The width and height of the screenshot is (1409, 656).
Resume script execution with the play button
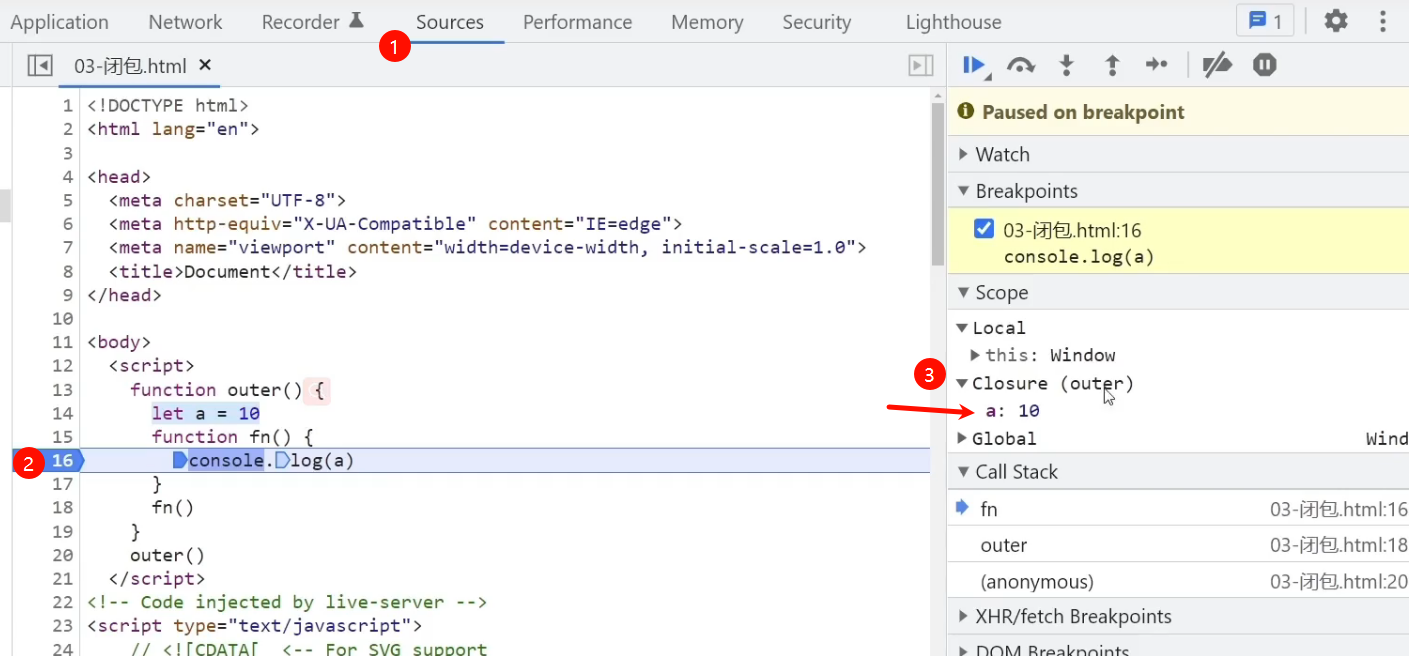(x=974, y=66)
